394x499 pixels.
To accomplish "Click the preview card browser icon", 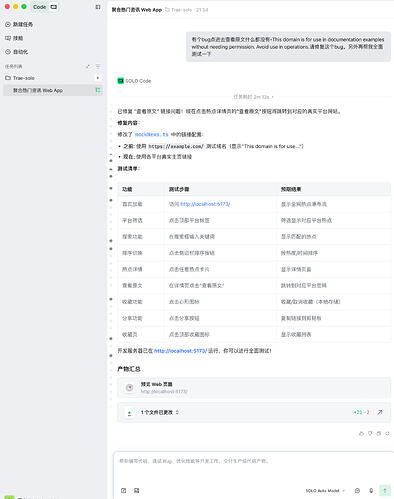I will tap(129, 388).
